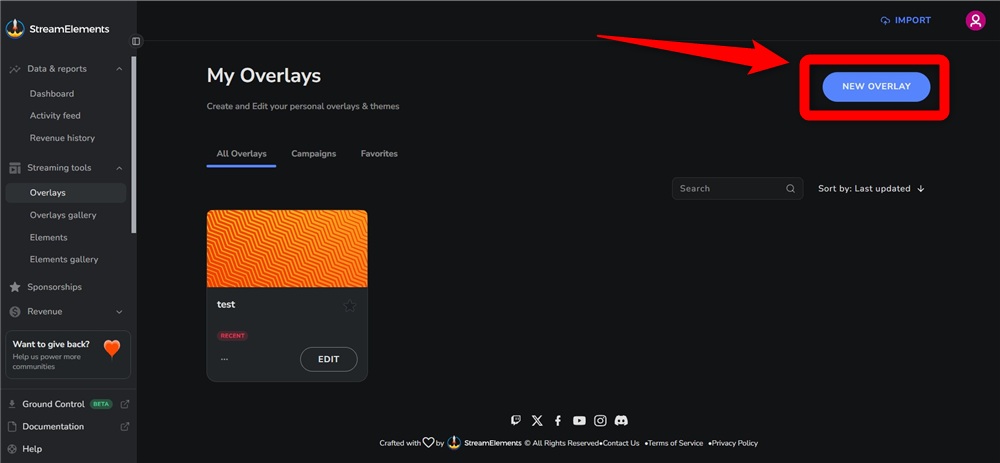The height and width of the screenshot is (463, 1000).
Task: Collapse the Streaming tools section
Action: [119, 168]
